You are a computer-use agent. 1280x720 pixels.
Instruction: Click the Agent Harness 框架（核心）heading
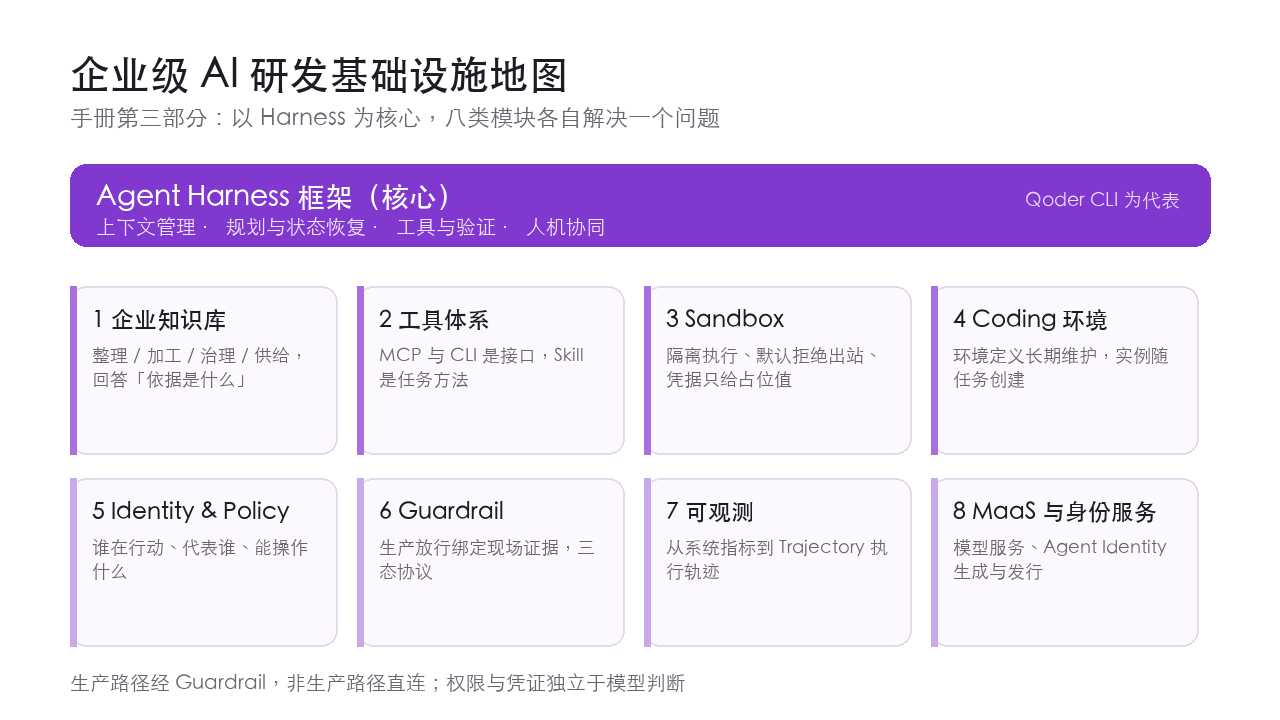pos(275,196)
